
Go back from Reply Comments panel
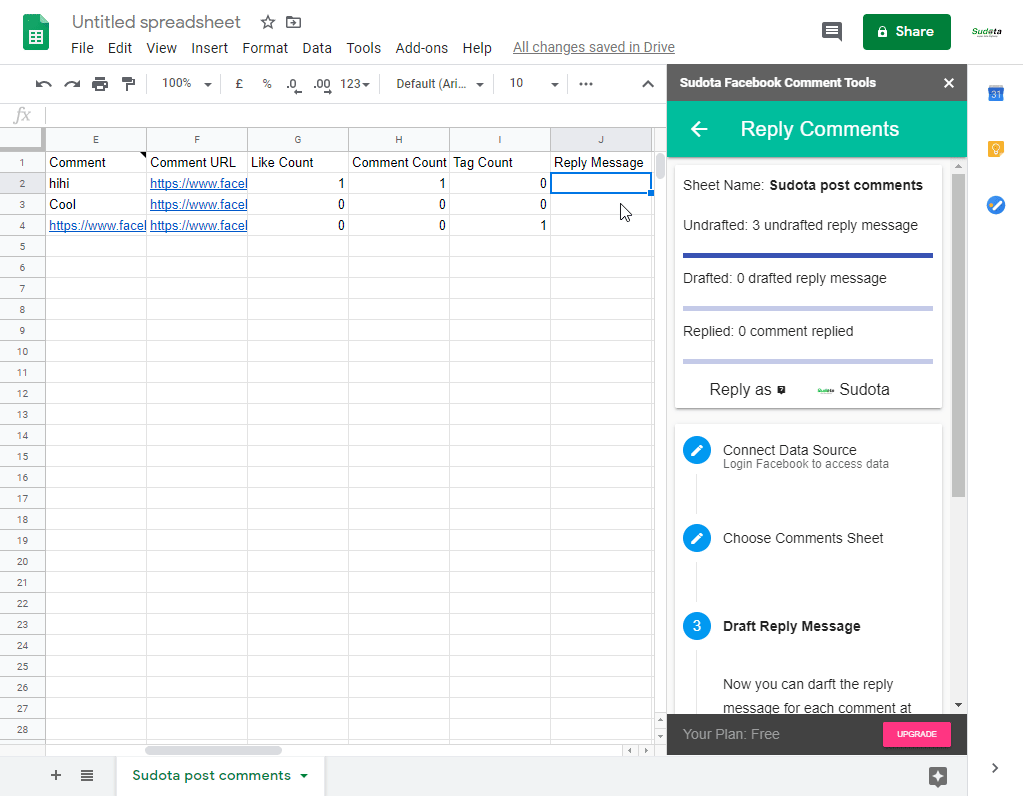tap(699, 129)
